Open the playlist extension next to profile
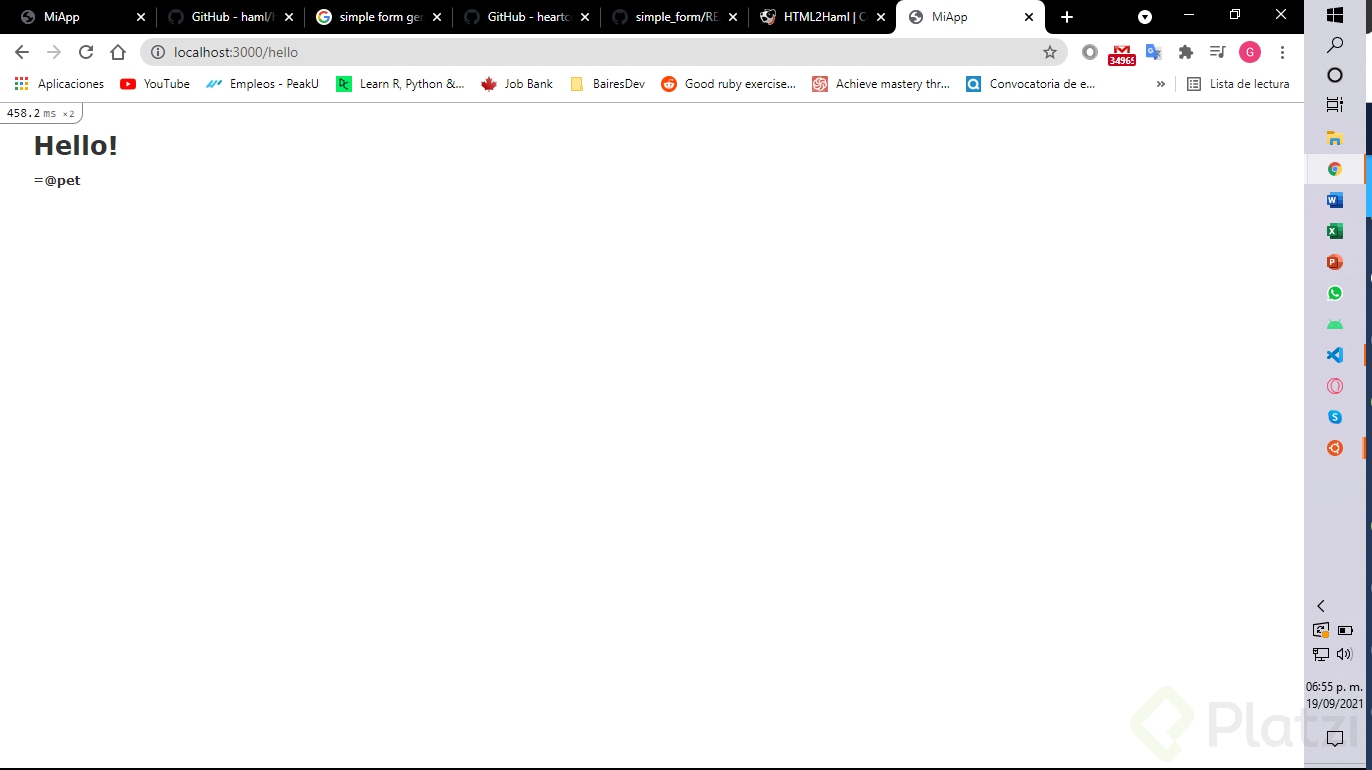Viewport: 1372px width, 770px height. (1217, 52)
